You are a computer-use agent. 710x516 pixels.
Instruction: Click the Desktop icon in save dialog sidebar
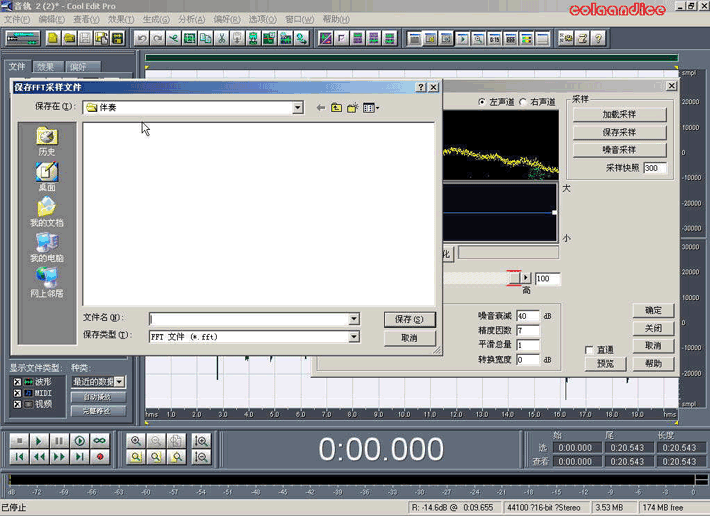(x=47, y=175)
